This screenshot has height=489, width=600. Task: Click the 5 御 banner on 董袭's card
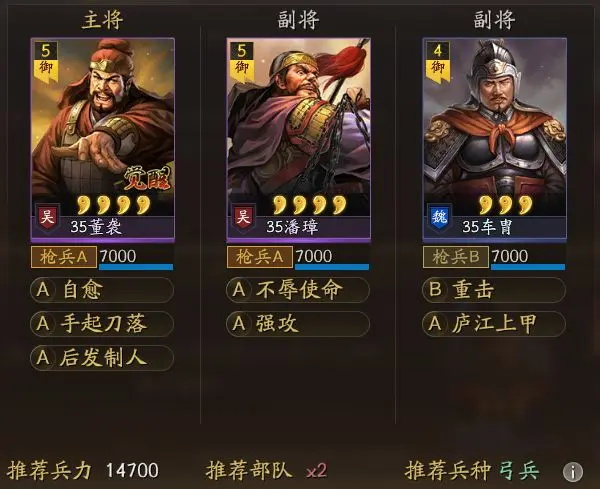46,62
